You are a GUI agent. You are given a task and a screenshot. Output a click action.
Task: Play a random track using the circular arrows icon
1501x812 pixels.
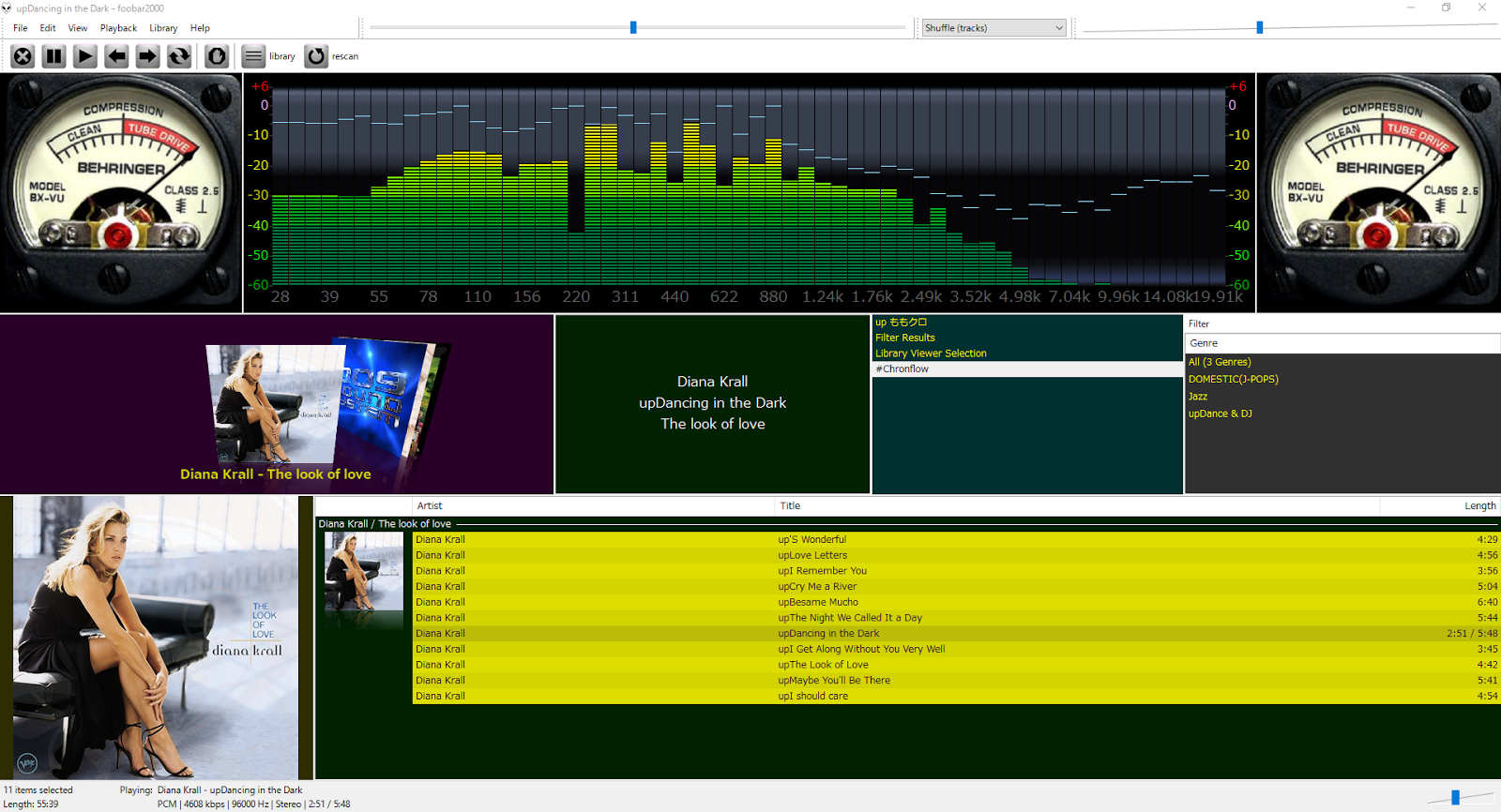(x=179, y=56)
